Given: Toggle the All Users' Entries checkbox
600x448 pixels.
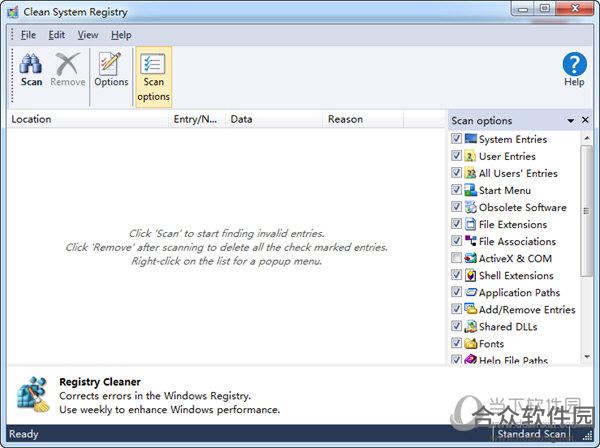Looking at the screenshot, I should (456, 173).
